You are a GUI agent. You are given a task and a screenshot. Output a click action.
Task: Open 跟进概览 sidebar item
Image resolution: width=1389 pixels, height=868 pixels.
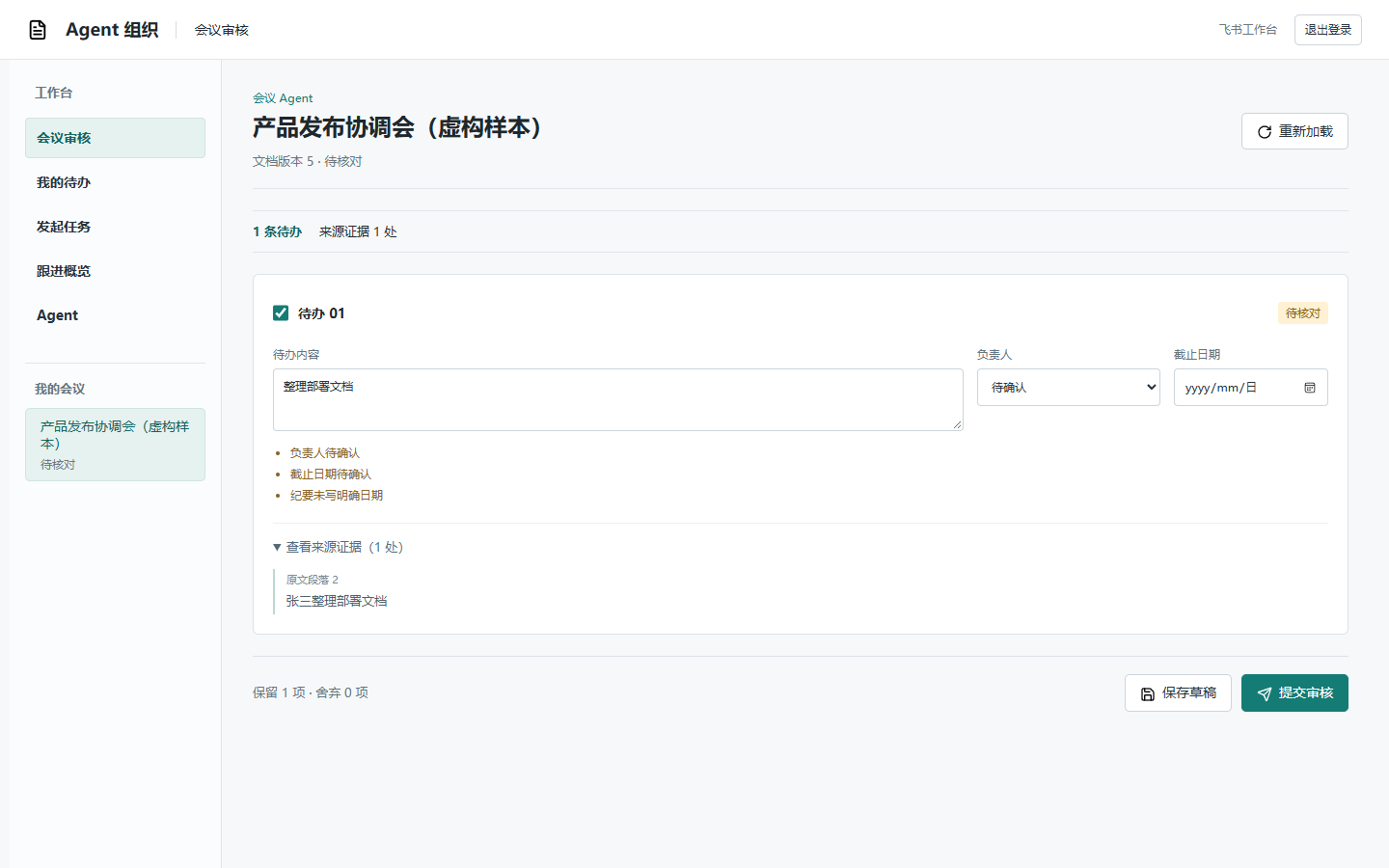tap(115, 271)
